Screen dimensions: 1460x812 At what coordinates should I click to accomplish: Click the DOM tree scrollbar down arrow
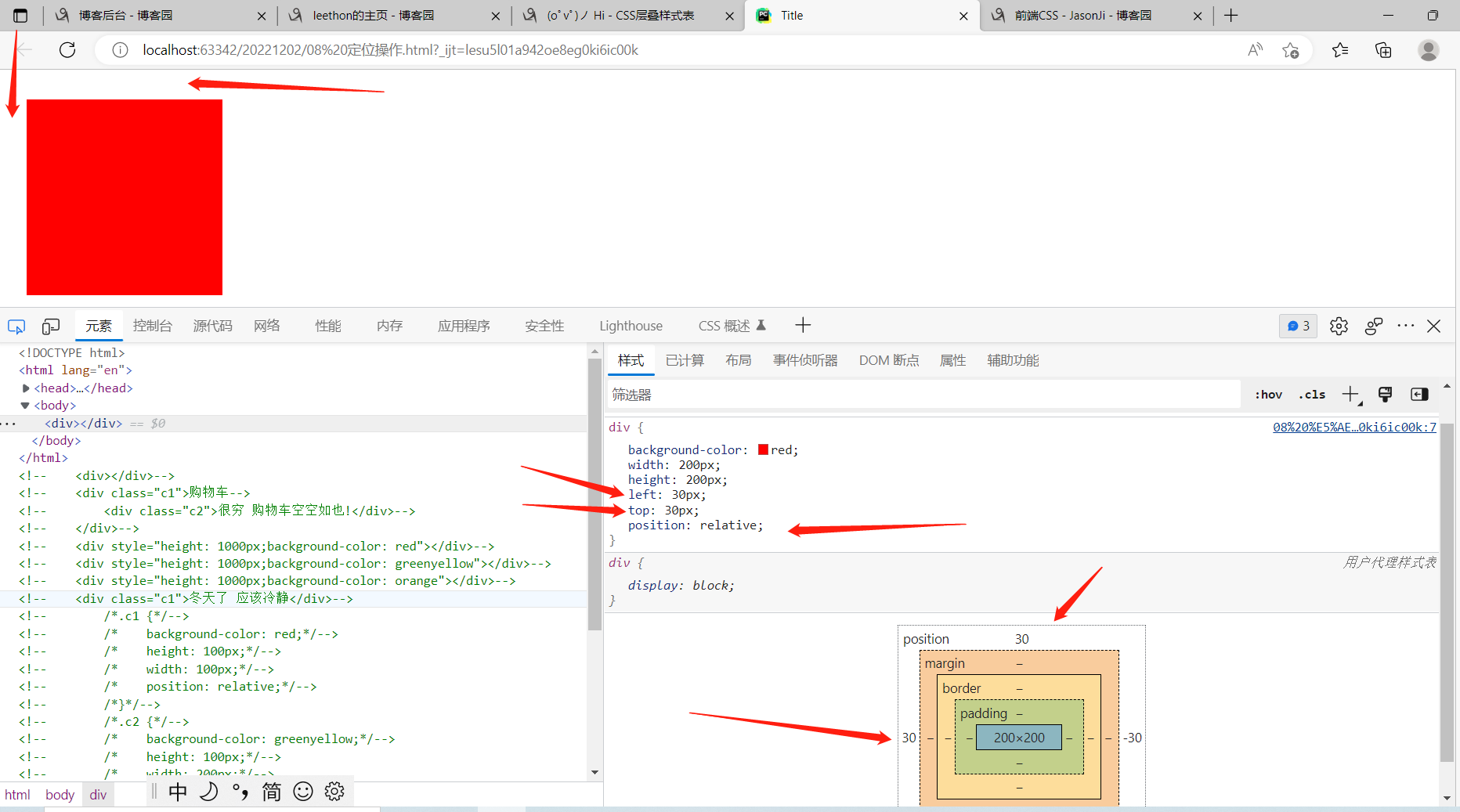pyautogui.click(x=595, y=772)
